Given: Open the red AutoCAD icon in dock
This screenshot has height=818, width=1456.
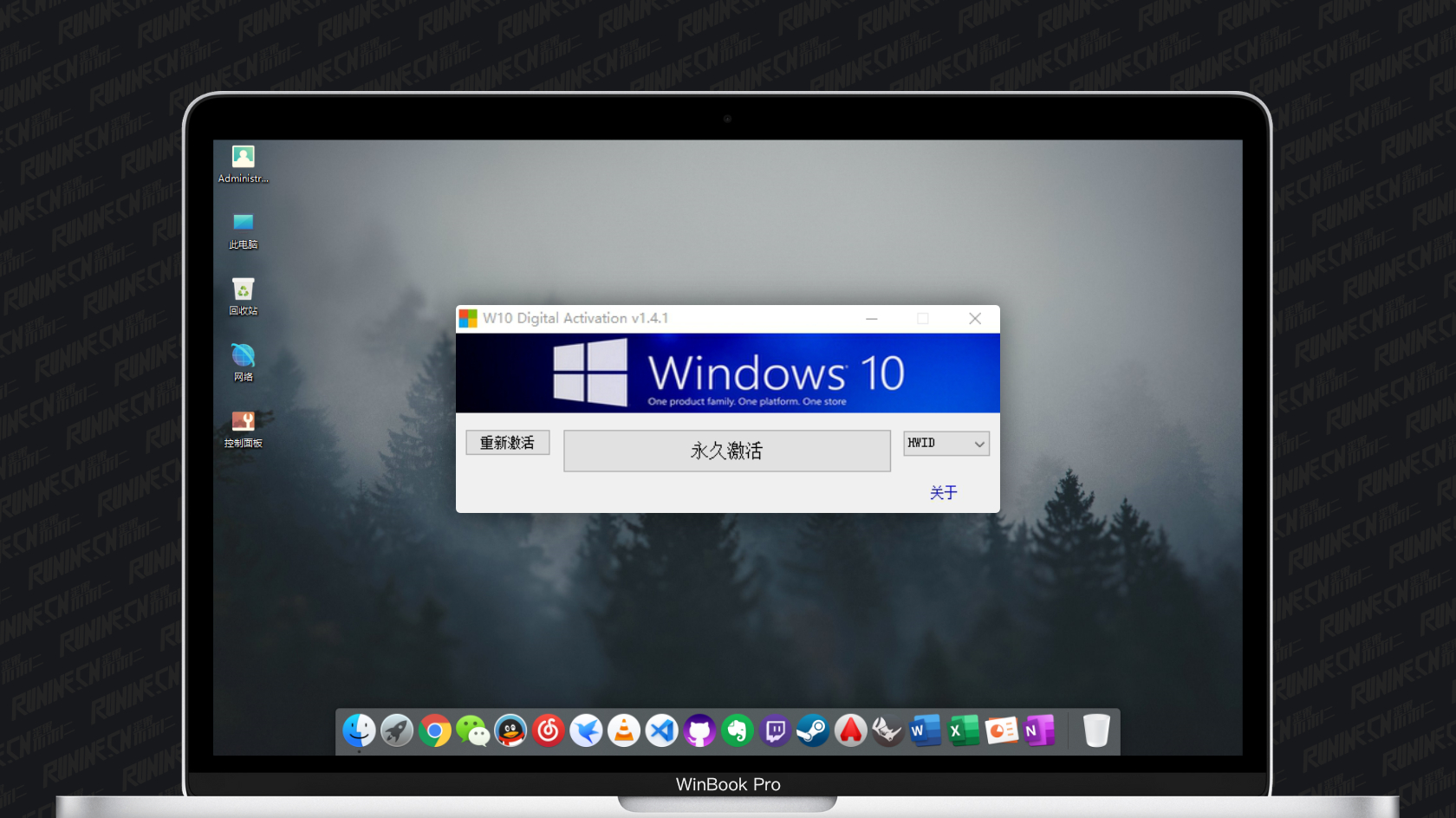Looking at the screenshot, I should pos(851,730).
